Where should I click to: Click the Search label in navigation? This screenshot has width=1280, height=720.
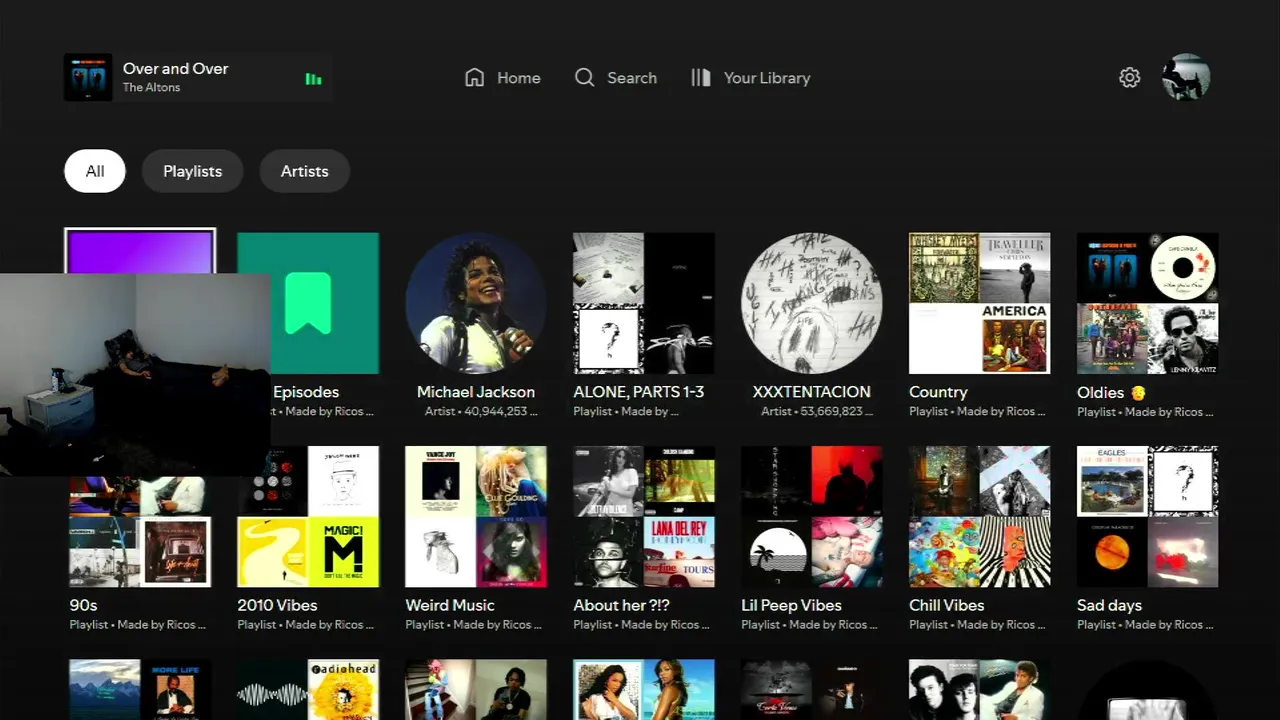click(632, 78)
